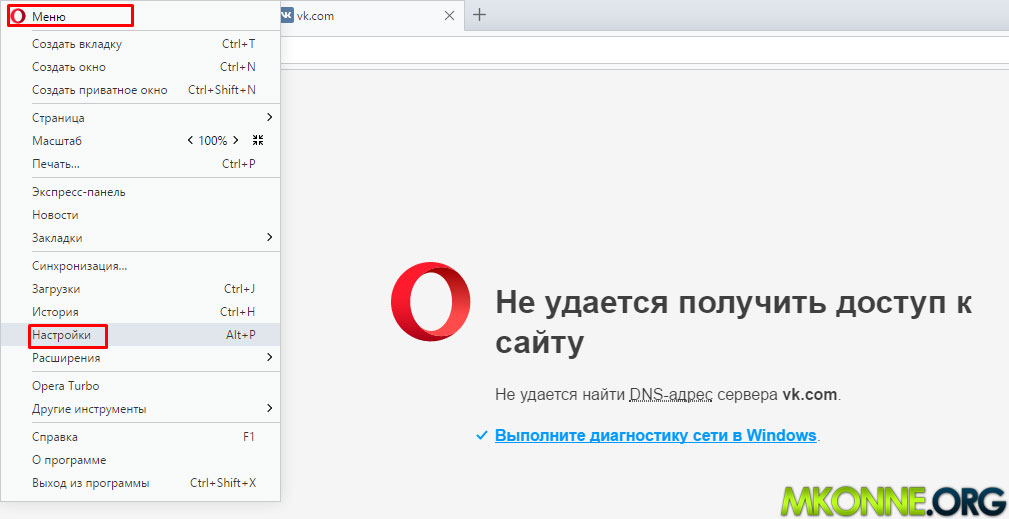
Task: Select Синхронизация... menu entry
Action: click(x=140, y=266)
